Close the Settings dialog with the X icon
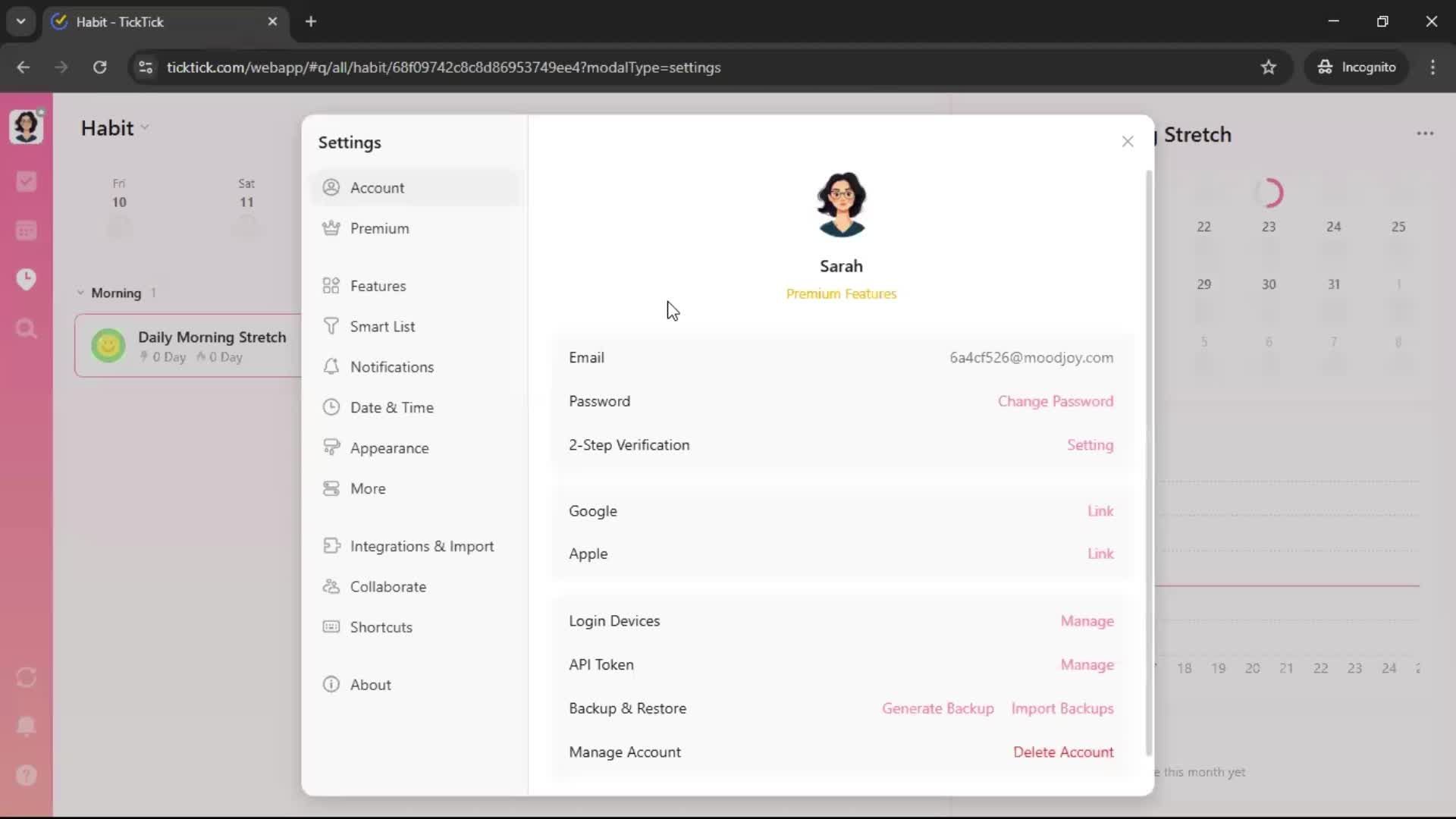The height and width of the screenshot is (819, 1456). point(1127,141)
